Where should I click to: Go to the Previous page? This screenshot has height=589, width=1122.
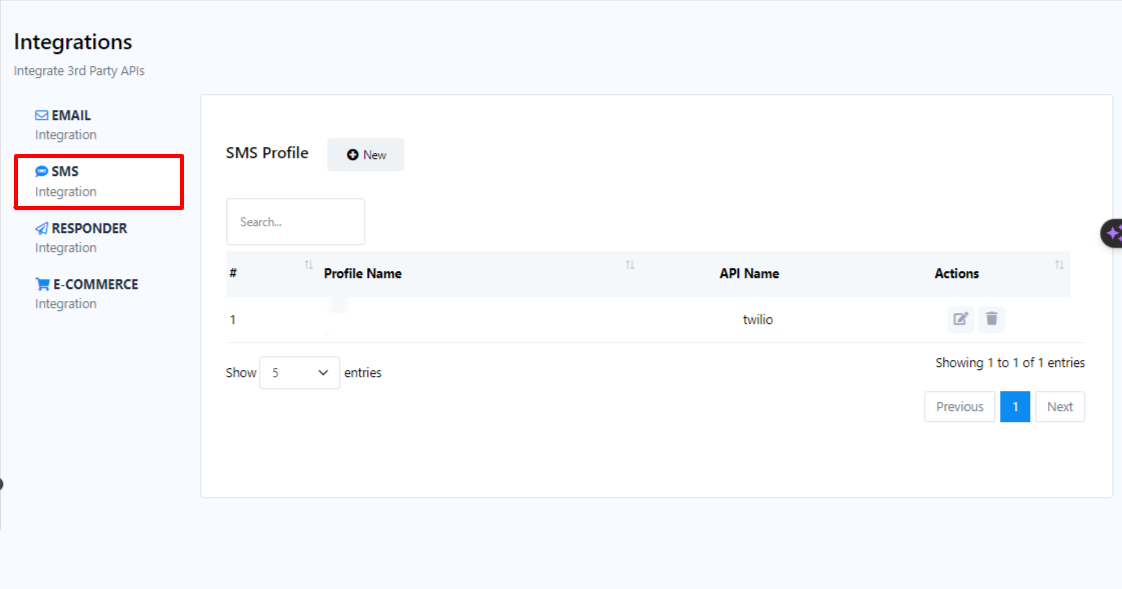(959, 406)
